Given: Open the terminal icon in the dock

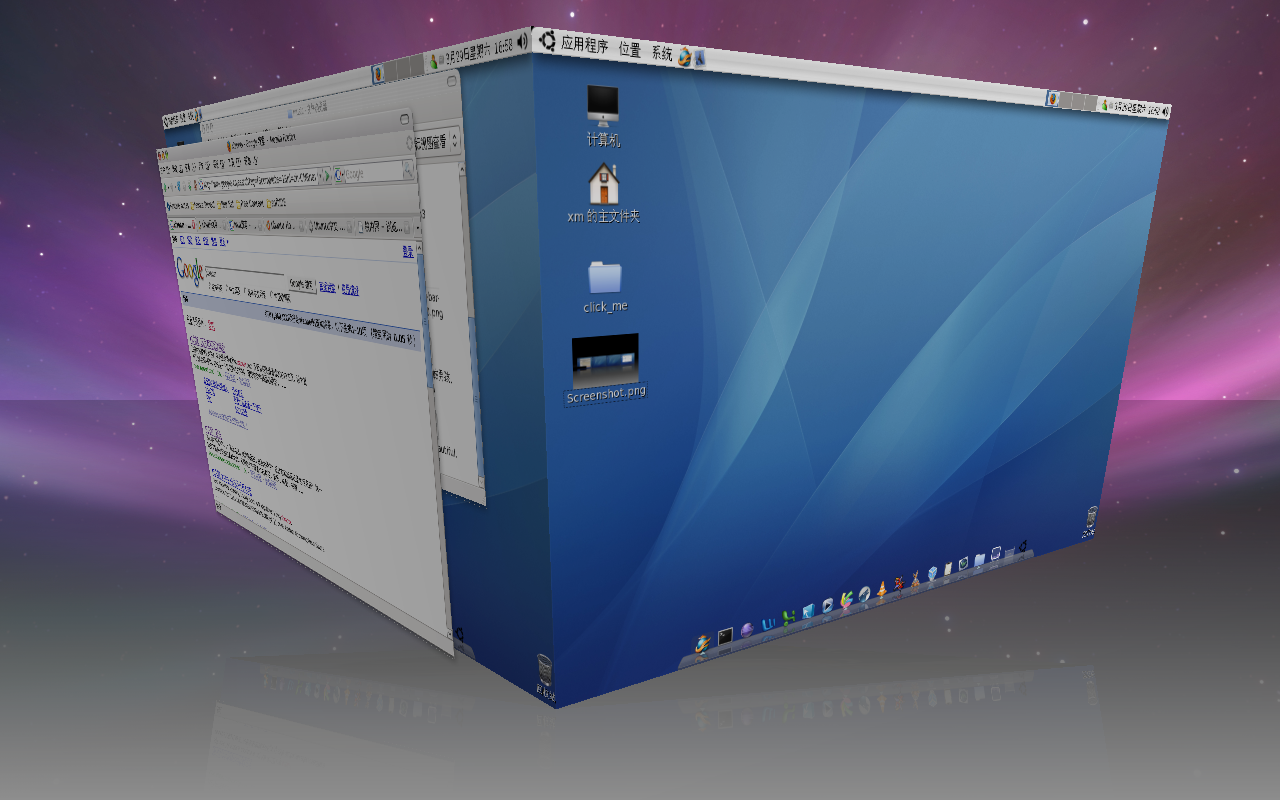Looking at the screenshot, I should 726,636.
